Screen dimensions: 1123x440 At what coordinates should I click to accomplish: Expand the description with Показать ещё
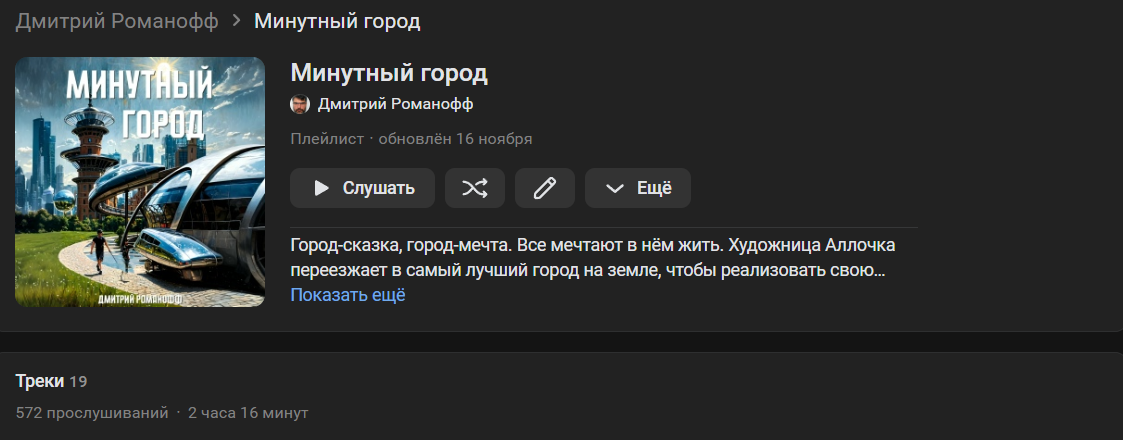click(x=348, y=295)
